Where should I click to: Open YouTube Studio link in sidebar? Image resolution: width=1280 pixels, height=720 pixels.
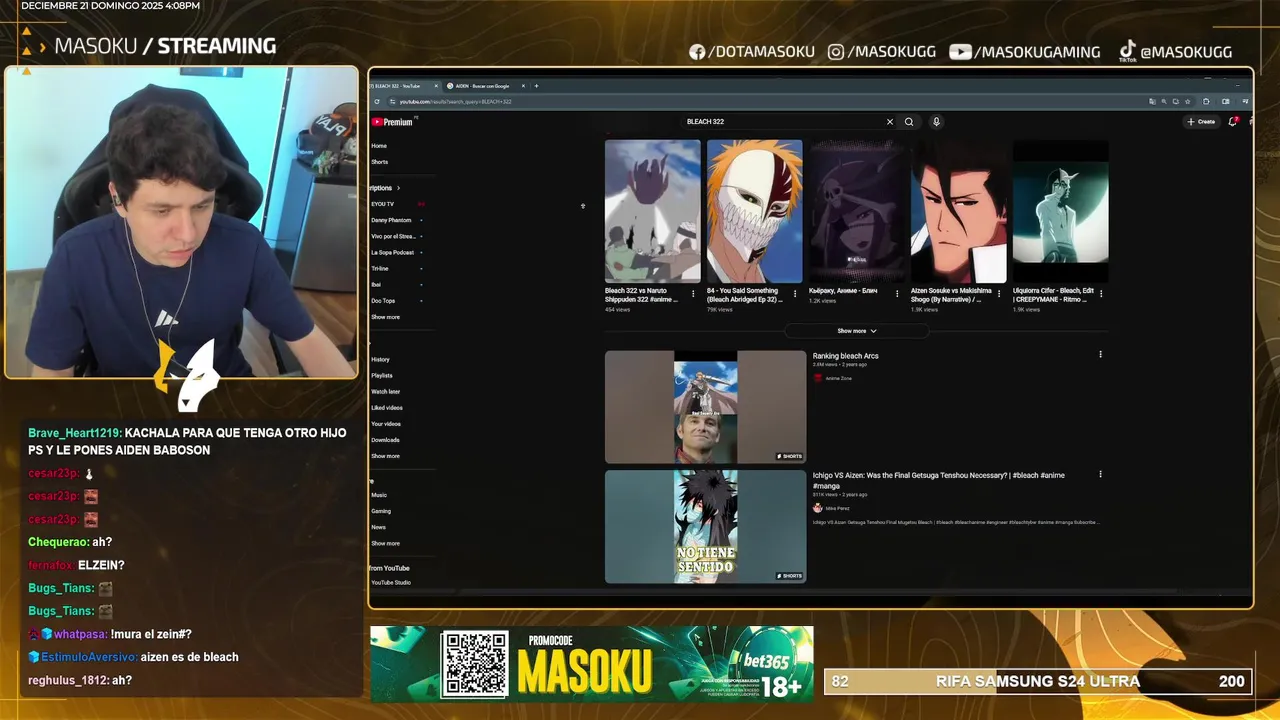(391, 582)
